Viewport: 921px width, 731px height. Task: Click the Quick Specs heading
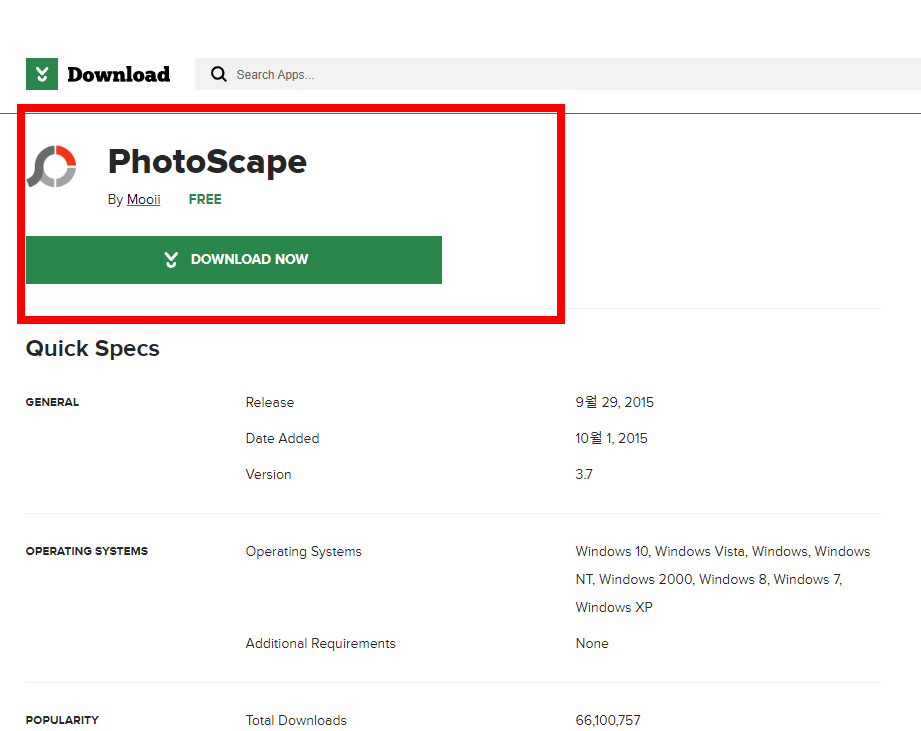coord(93,348)
